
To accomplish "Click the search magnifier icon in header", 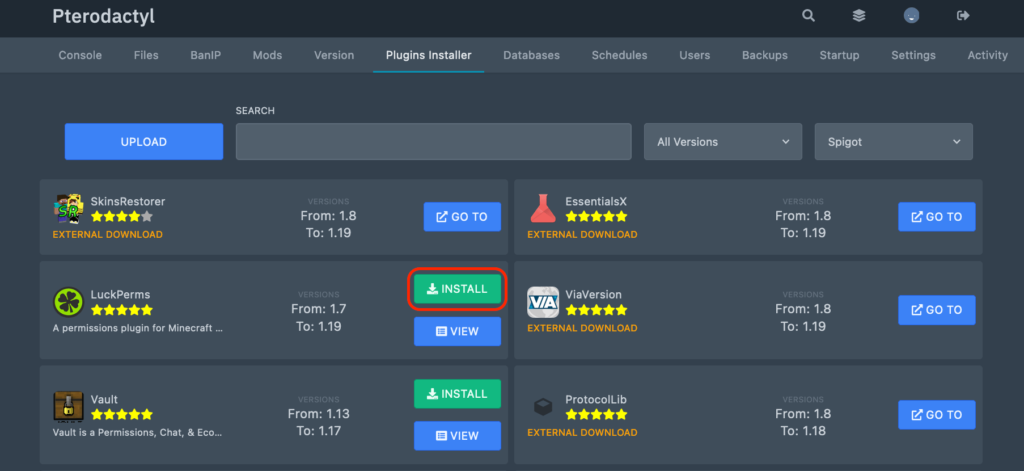I will [808, 15].
